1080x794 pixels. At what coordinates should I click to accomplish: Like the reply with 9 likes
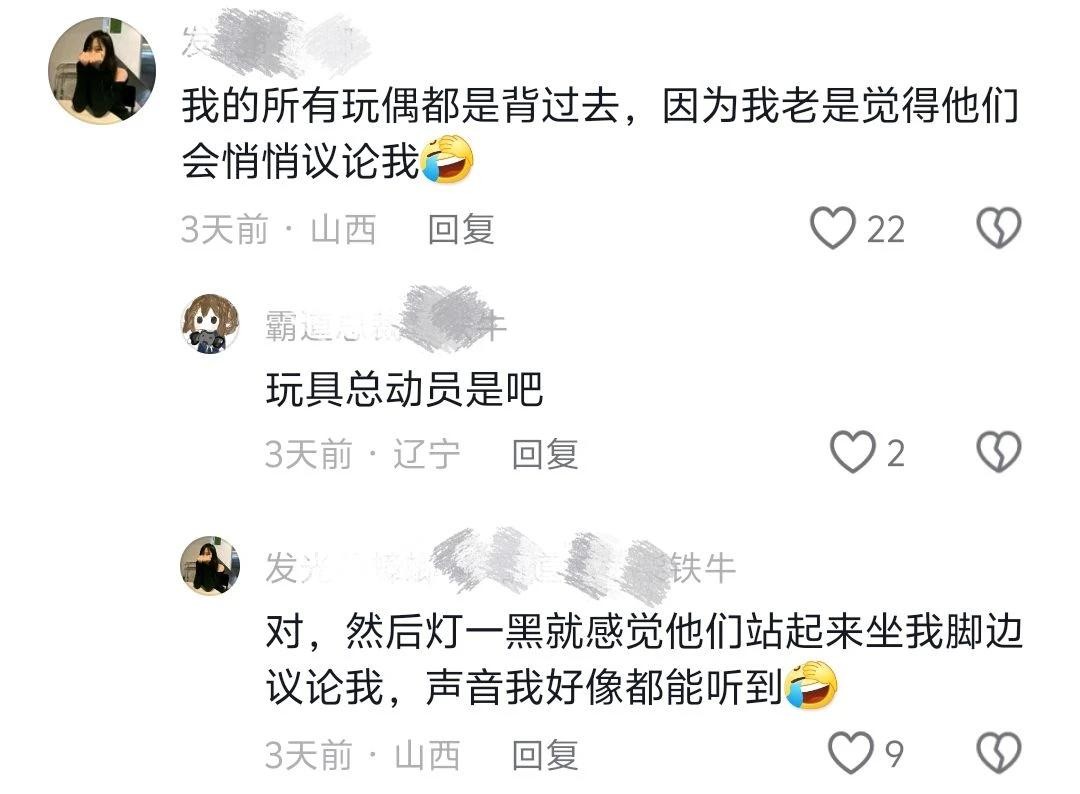coord(851,753)
